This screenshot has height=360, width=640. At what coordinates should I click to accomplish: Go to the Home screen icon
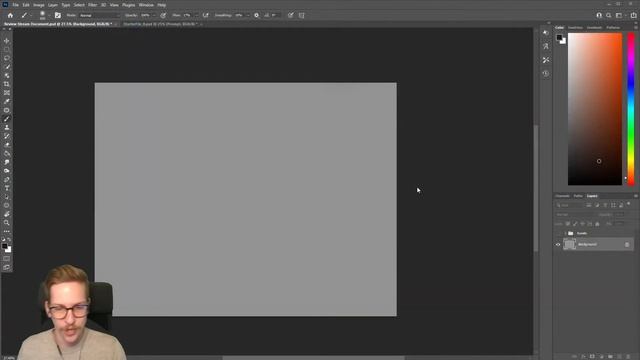pos(10,16)
